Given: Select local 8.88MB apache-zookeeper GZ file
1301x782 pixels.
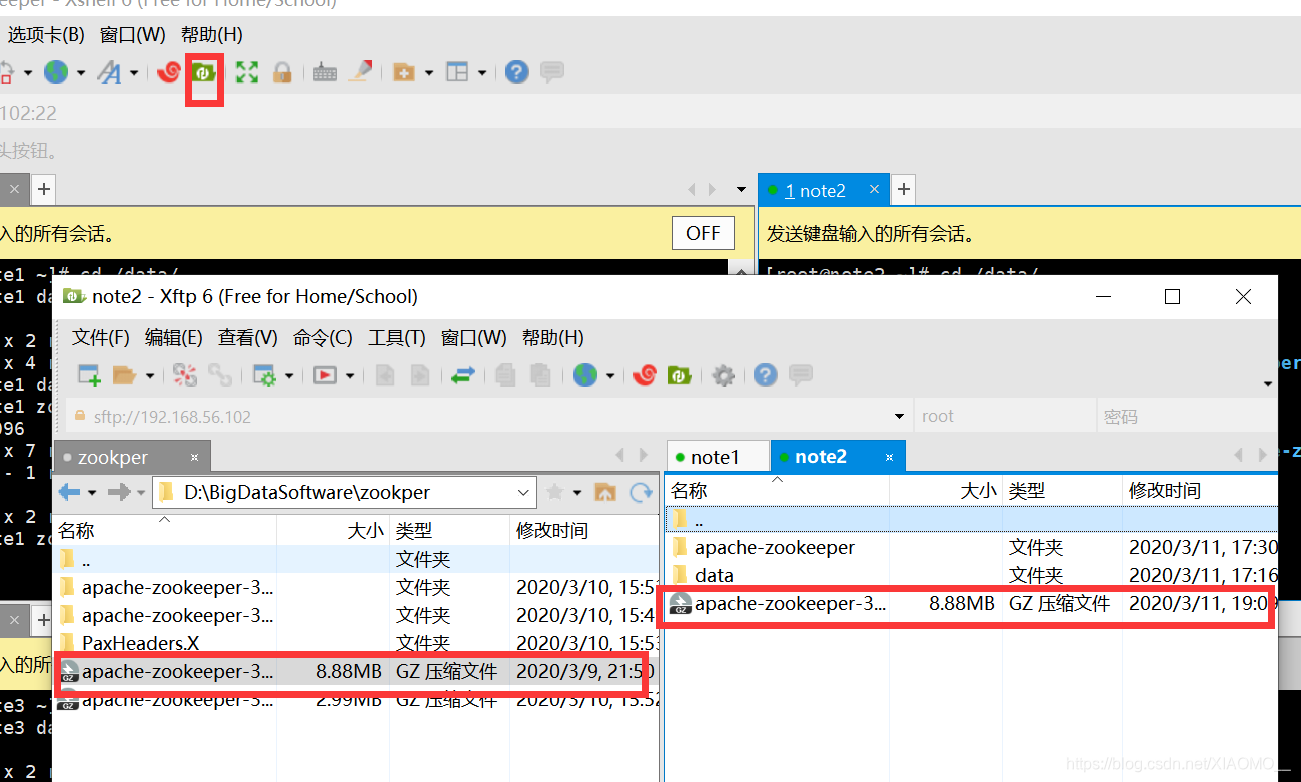Looking at the screenshot, I should pos(355,671).
